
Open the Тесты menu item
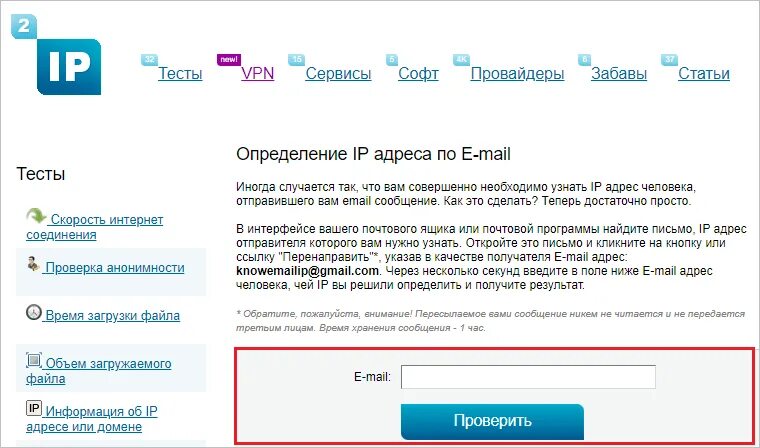point(180,74)
